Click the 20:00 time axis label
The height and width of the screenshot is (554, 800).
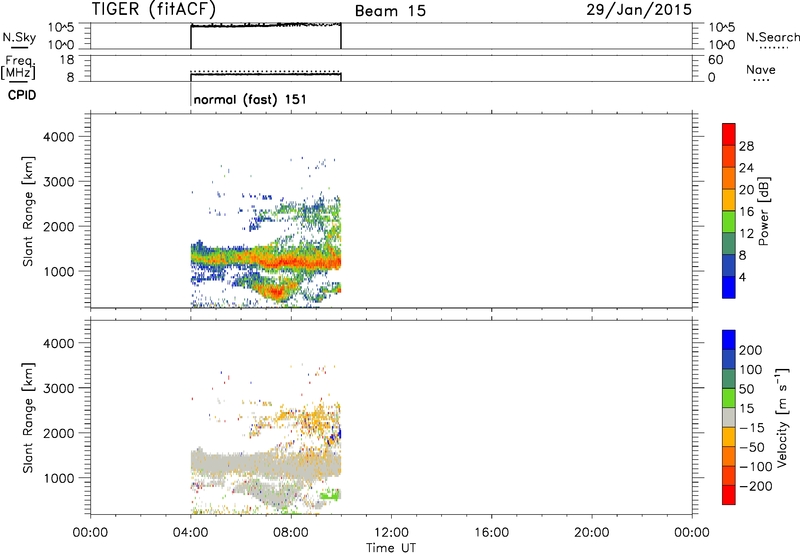pos(591,533)
